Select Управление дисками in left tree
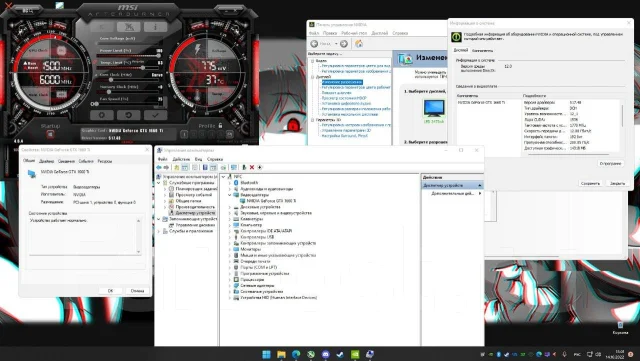640x361 pixels. (195, 225)
